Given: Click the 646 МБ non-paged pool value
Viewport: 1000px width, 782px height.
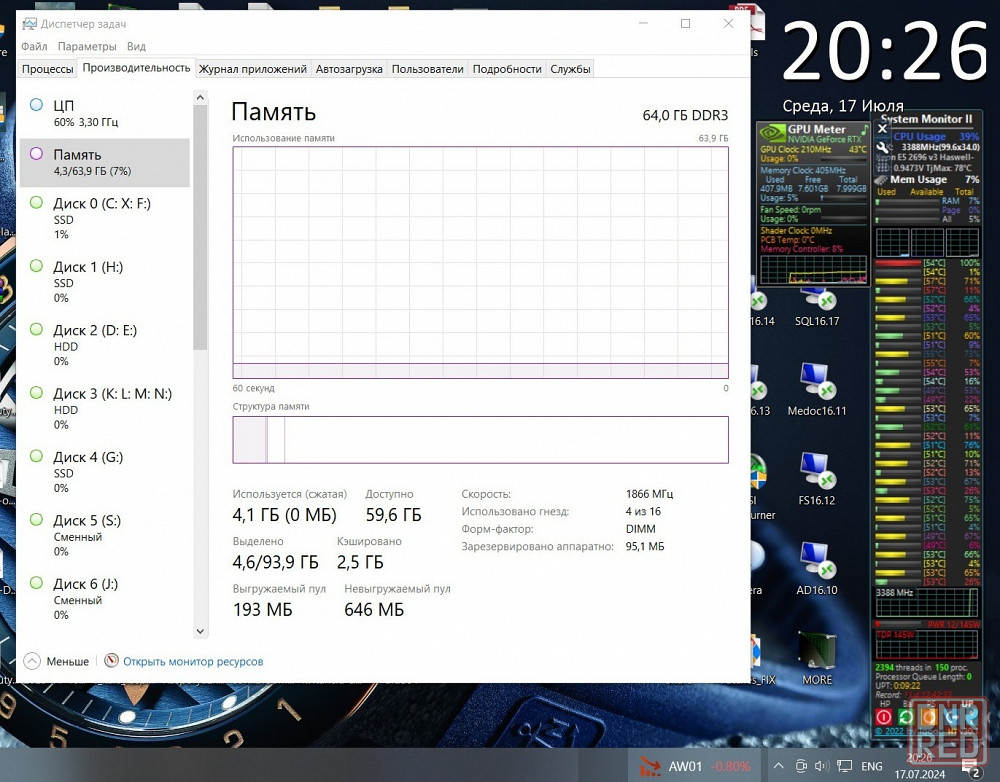Looking at the screenshot, I should point(374,610).
